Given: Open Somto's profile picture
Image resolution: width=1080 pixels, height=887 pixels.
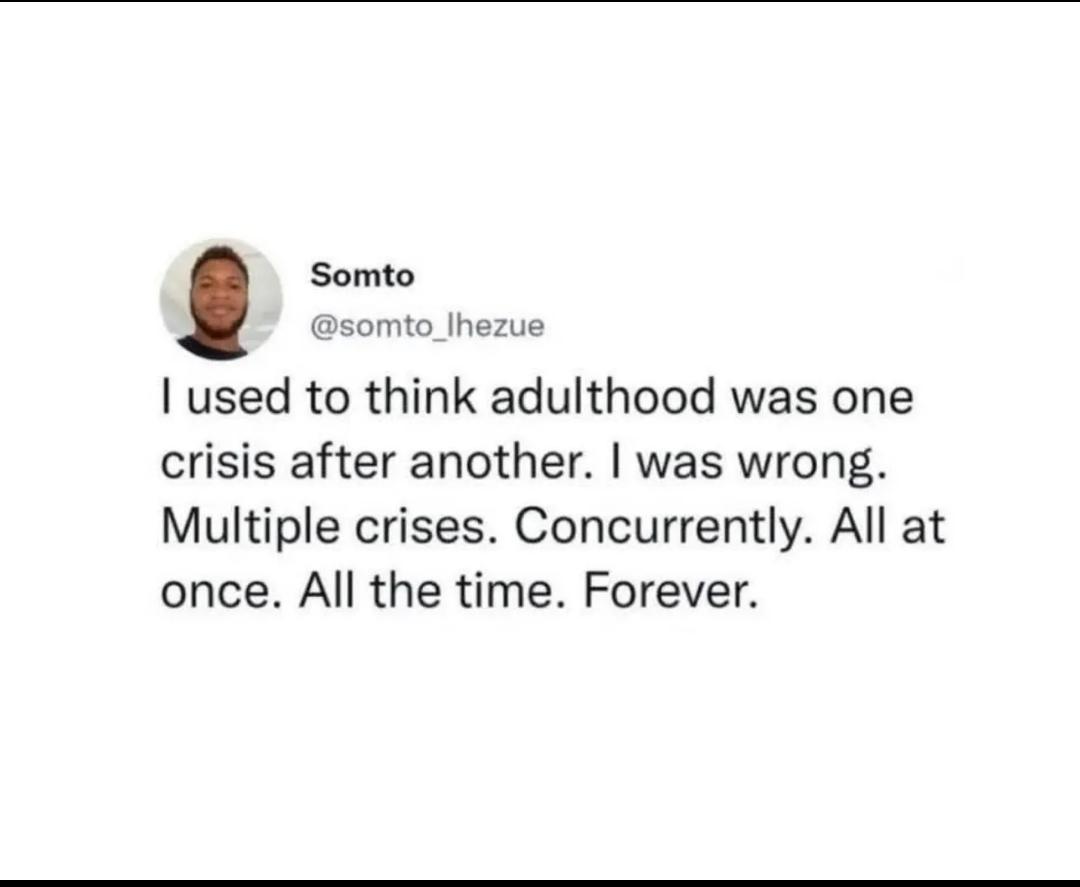Looking at the screenshot, I should pyautogui.click(x=221, y=300).
